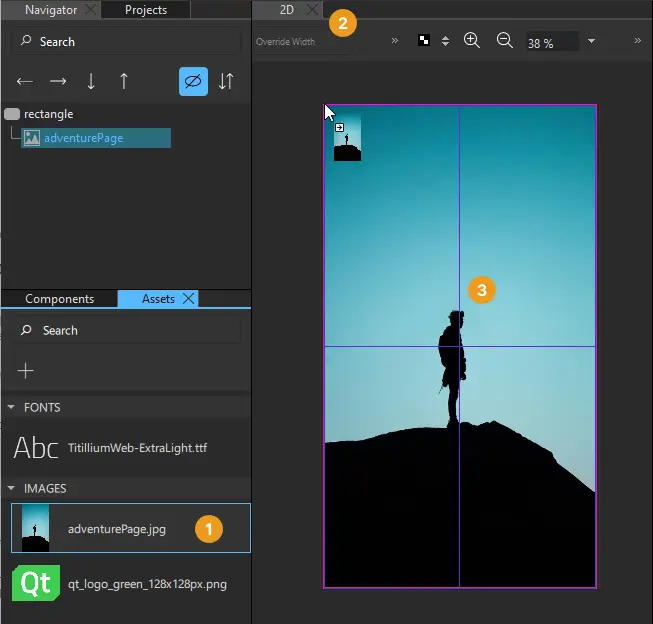Click the plus icon to add assets
This screenshot has width=653, height=624.
[x=26, y=371]
